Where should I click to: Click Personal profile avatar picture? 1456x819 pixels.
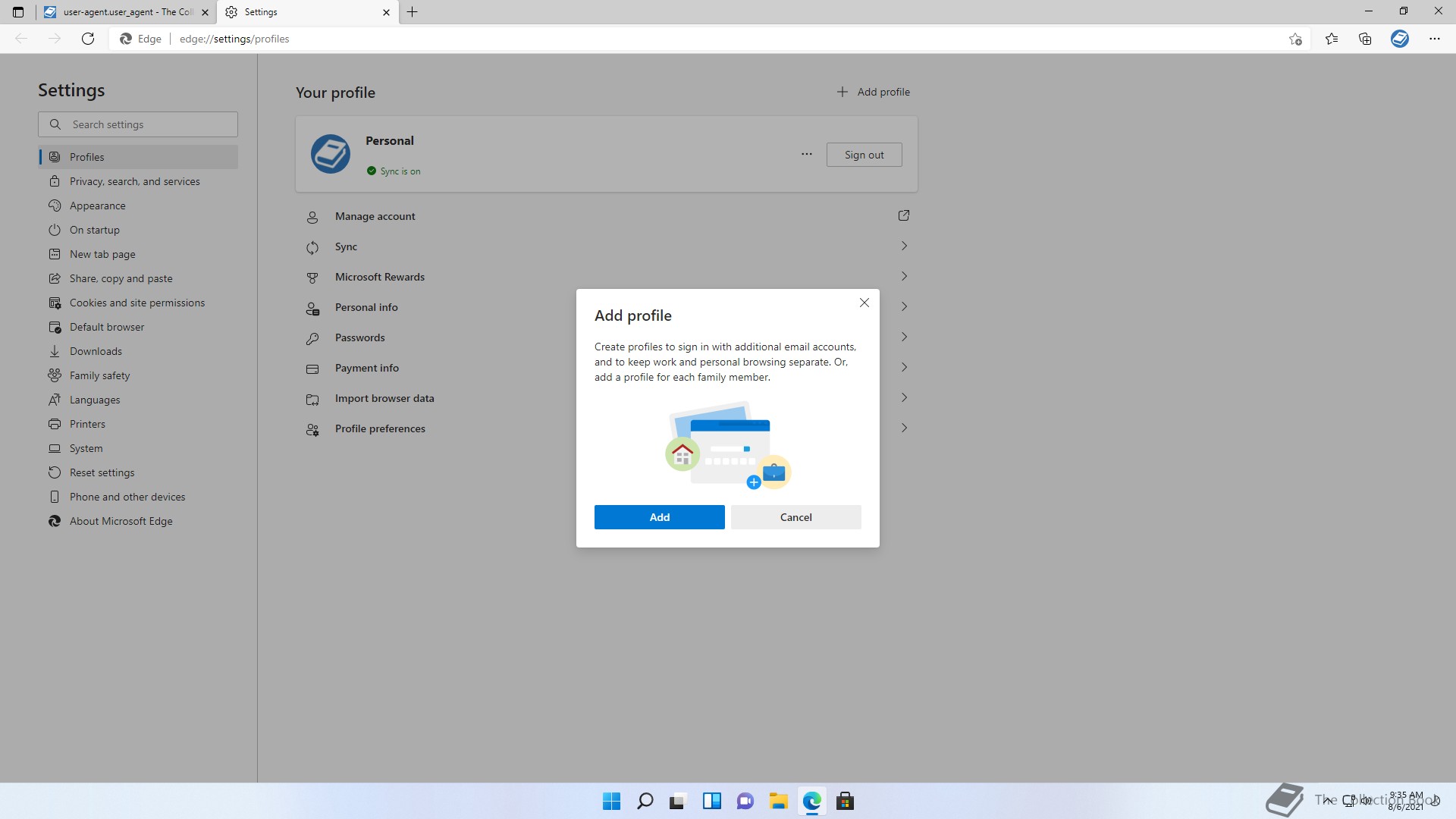(x=331, y=154)
